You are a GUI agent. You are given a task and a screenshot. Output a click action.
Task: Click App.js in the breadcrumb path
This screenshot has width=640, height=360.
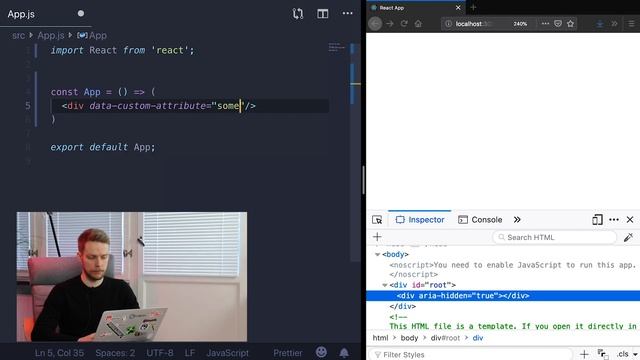[x=51, y=36]
